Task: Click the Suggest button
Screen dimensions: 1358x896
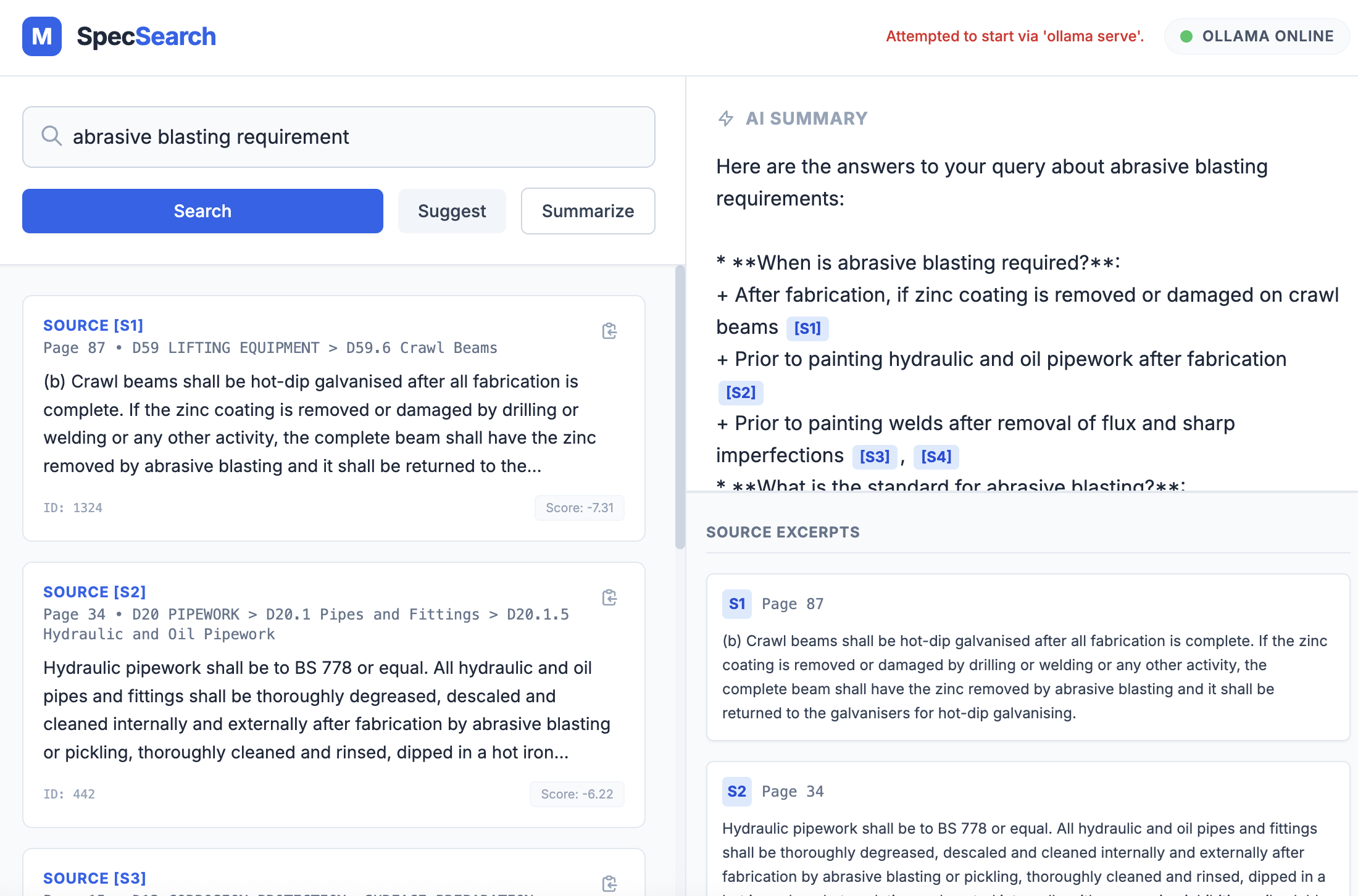Action: pyautogui.click(x=452, y=211)
